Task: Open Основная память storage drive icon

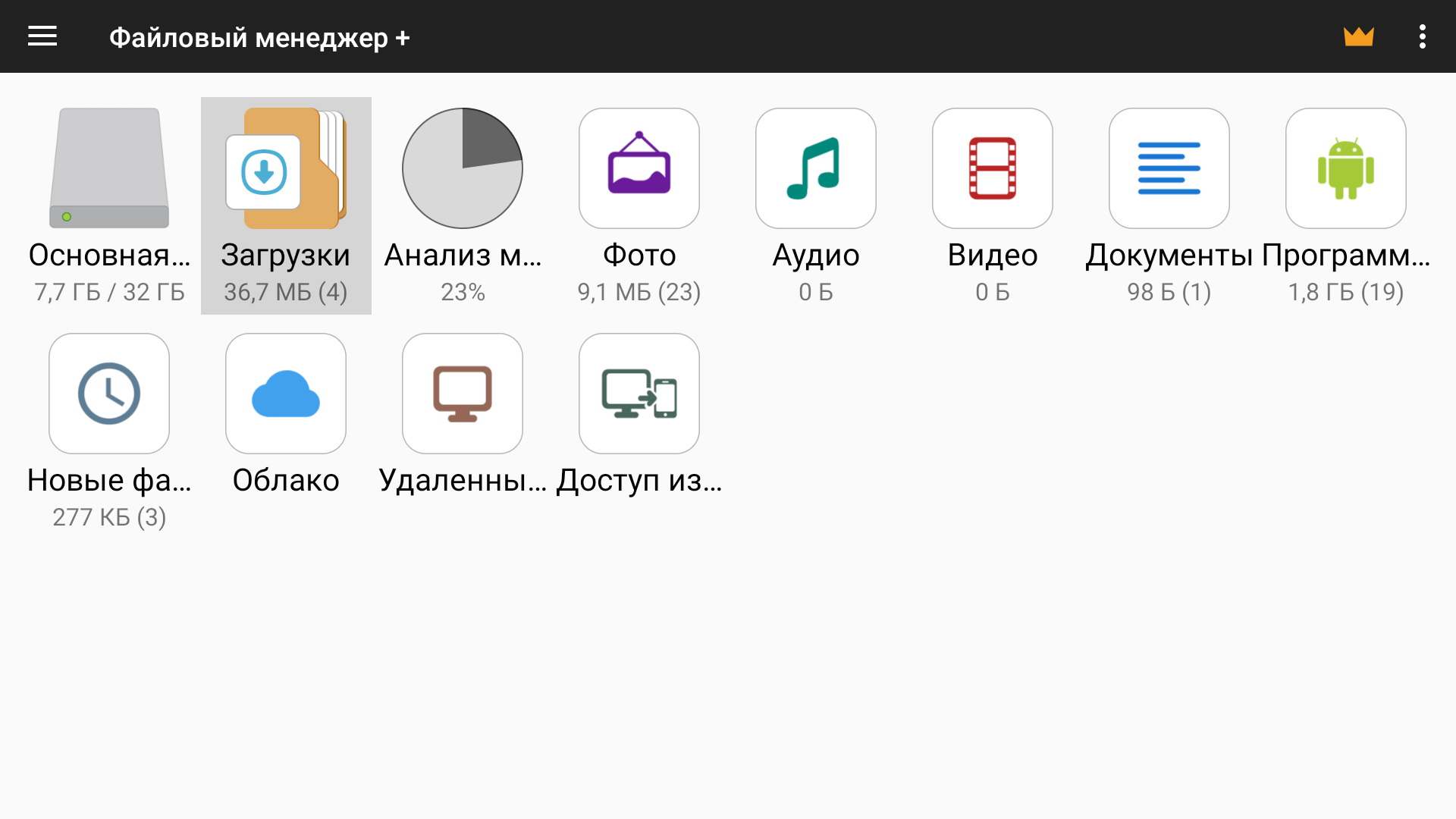Action: pos(109,168)
